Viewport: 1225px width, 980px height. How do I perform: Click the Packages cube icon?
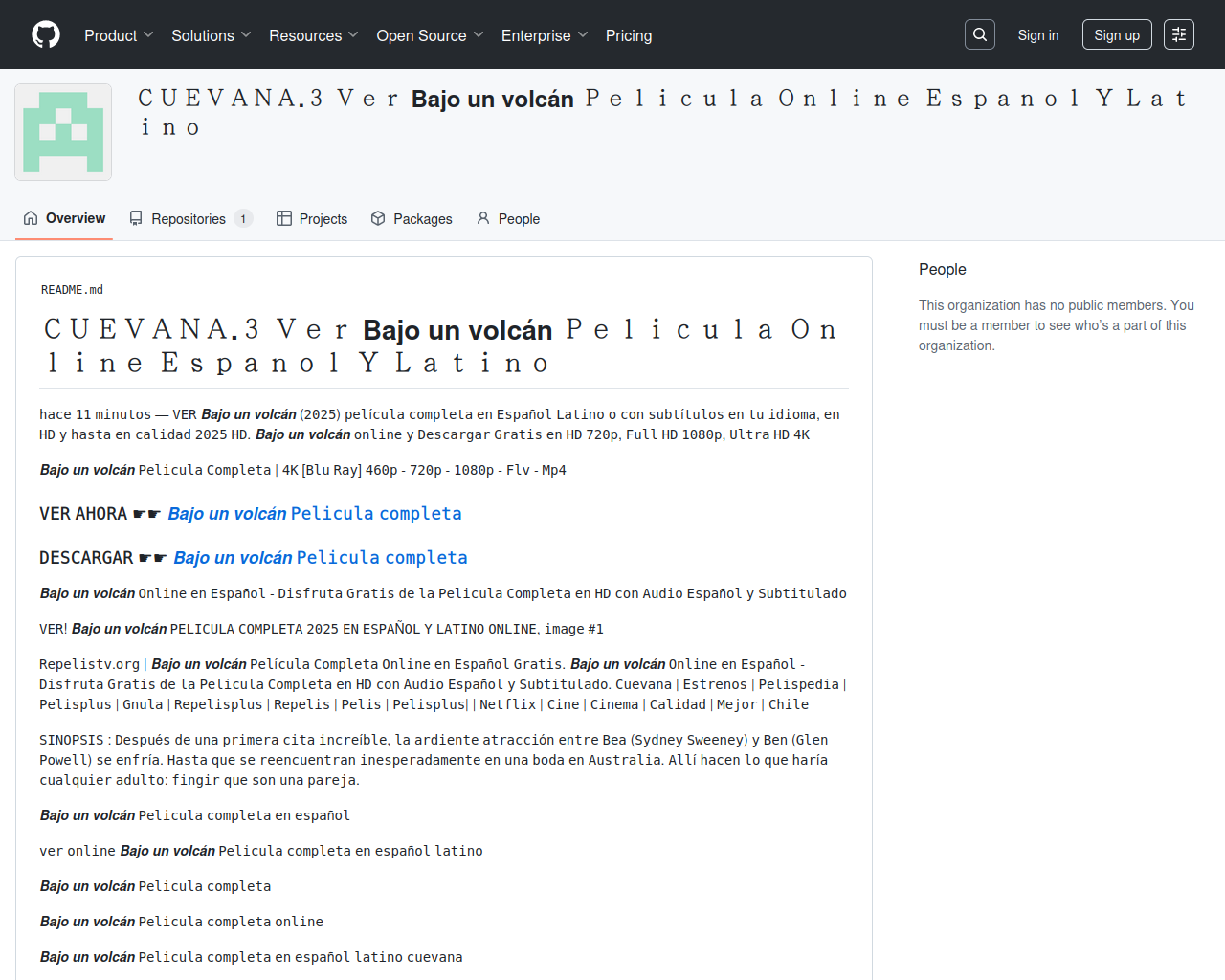coord(378,218)
